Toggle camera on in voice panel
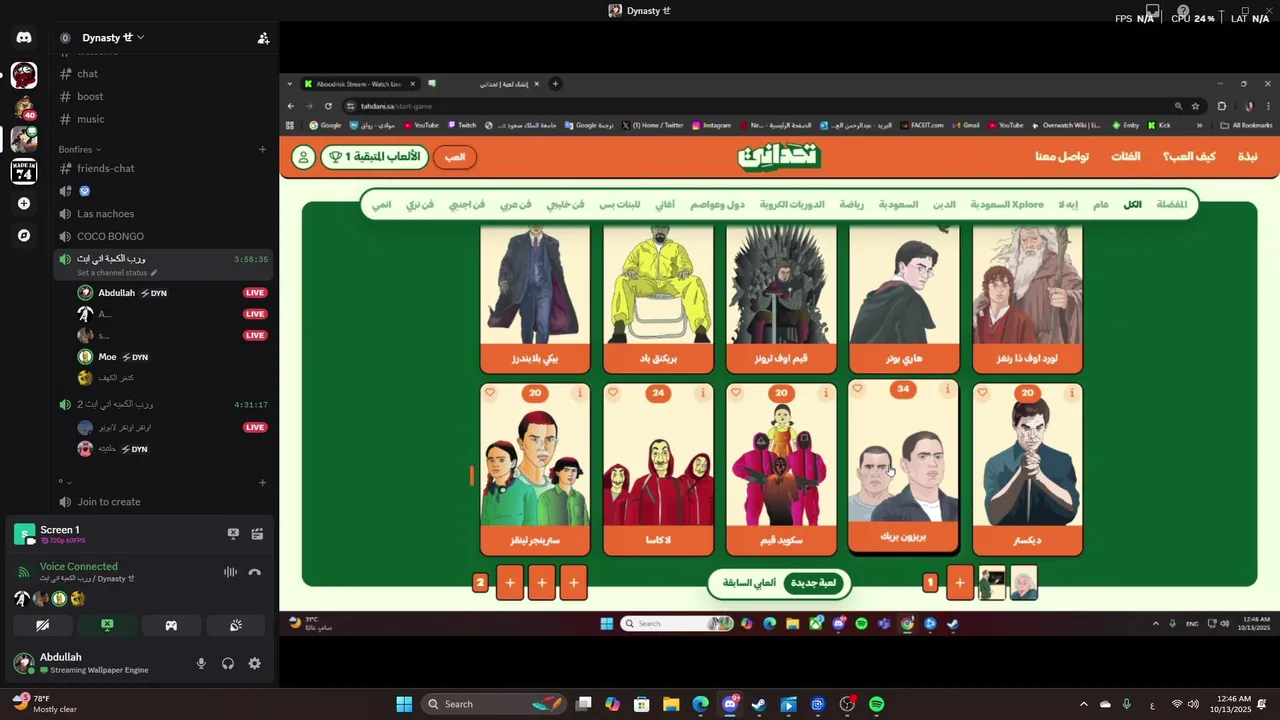This screenshot has height=720, width=1280. click(42, 625)
